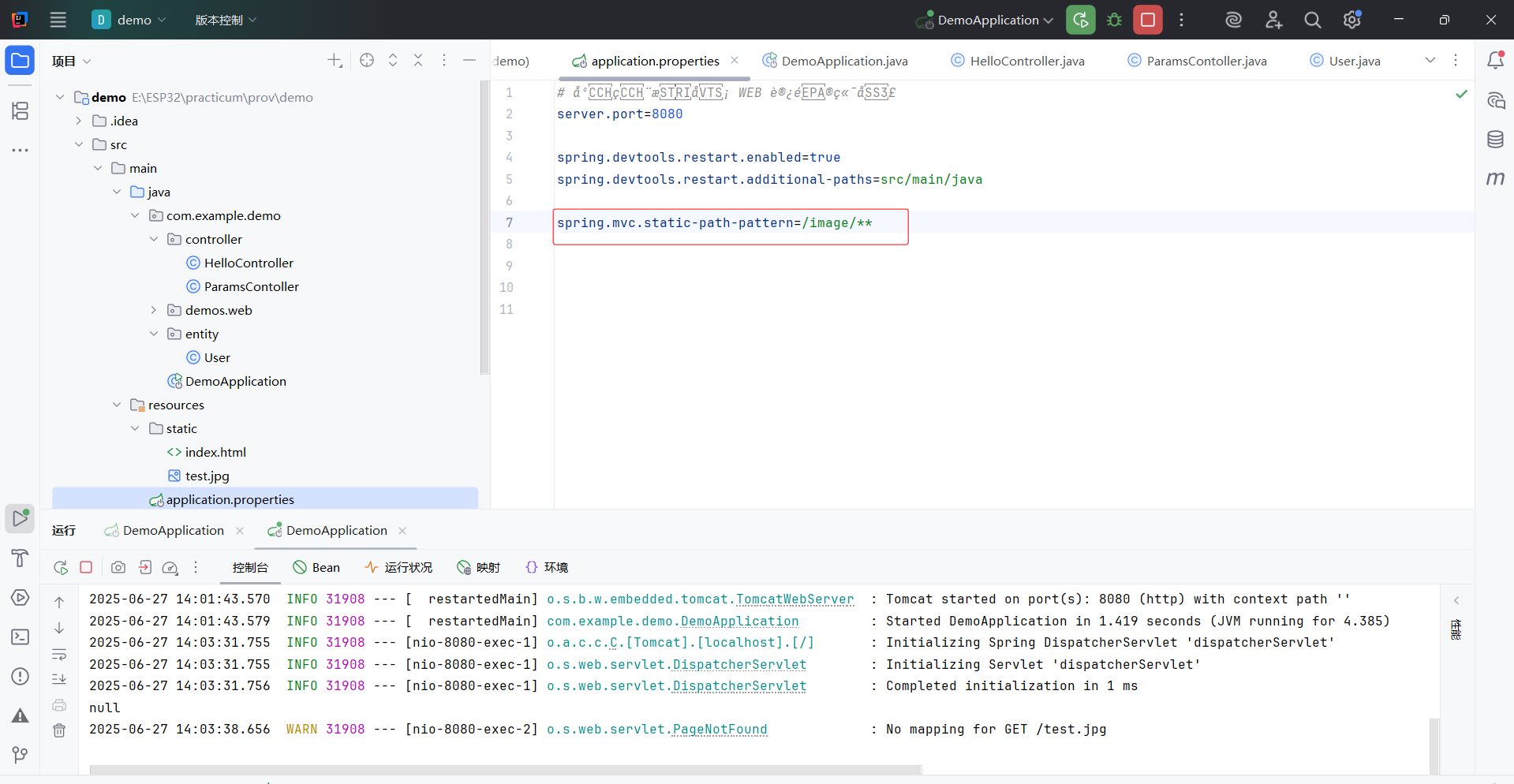Viewport: 1514px width, 784px height.
Task: Open the Terminal tool window
Action: tap(20, 637)
